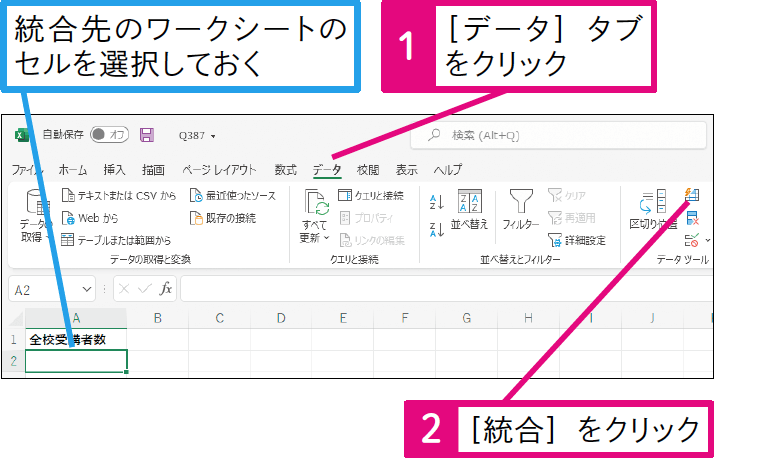Screen dimensions: 783x458
Task: Select row 1 header
Action: [x=13, y=340]
